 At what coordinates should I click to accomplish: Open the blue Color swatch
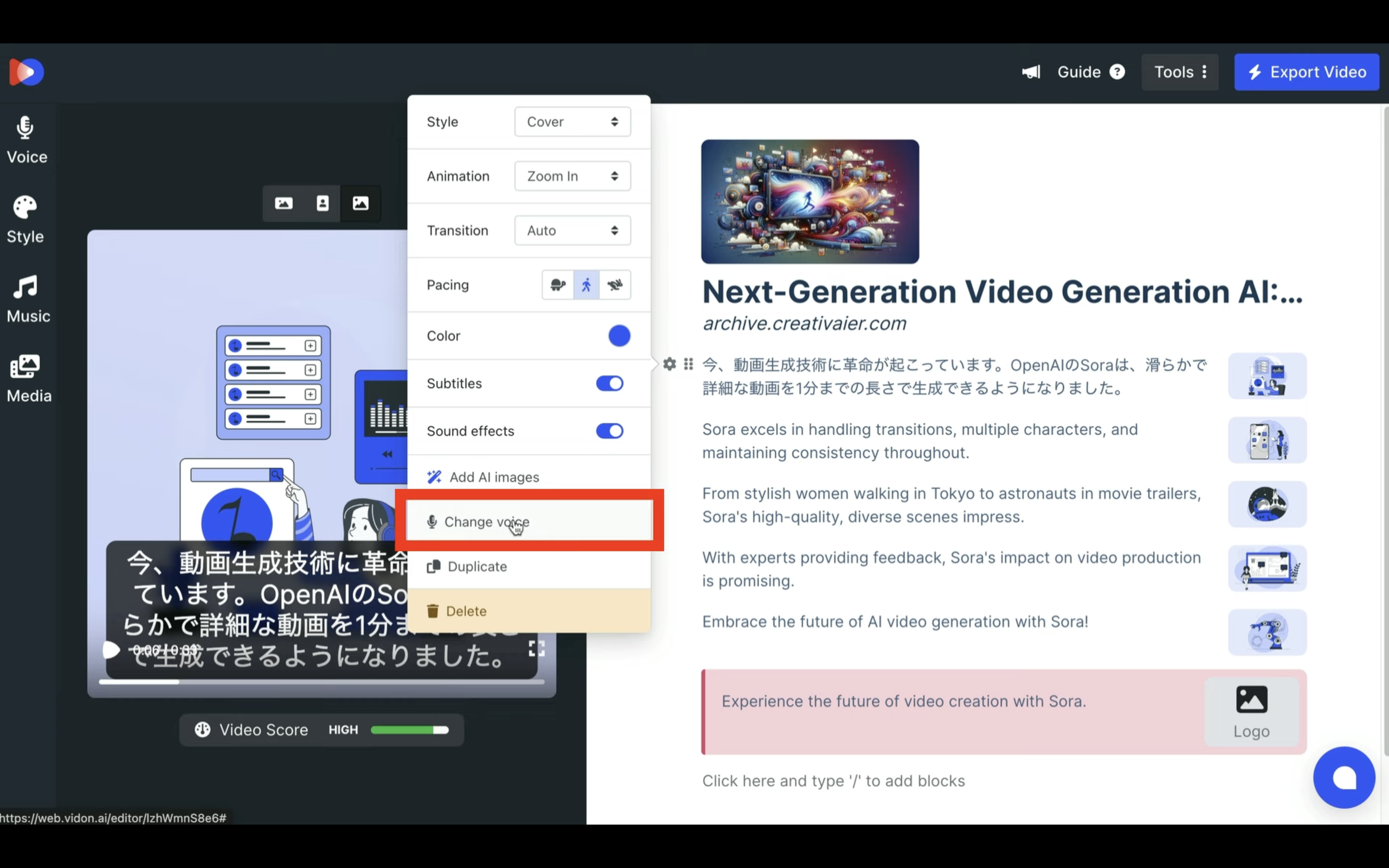[x=619, y=336]
